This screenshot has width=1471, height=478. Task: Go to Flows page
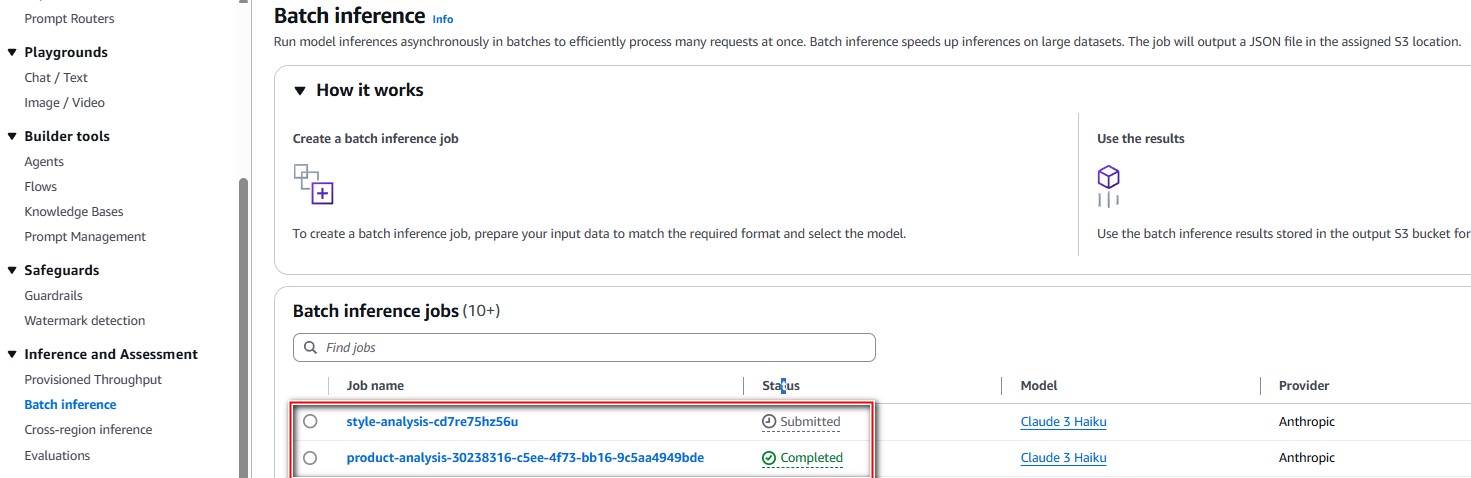click(x=40, y=187)
